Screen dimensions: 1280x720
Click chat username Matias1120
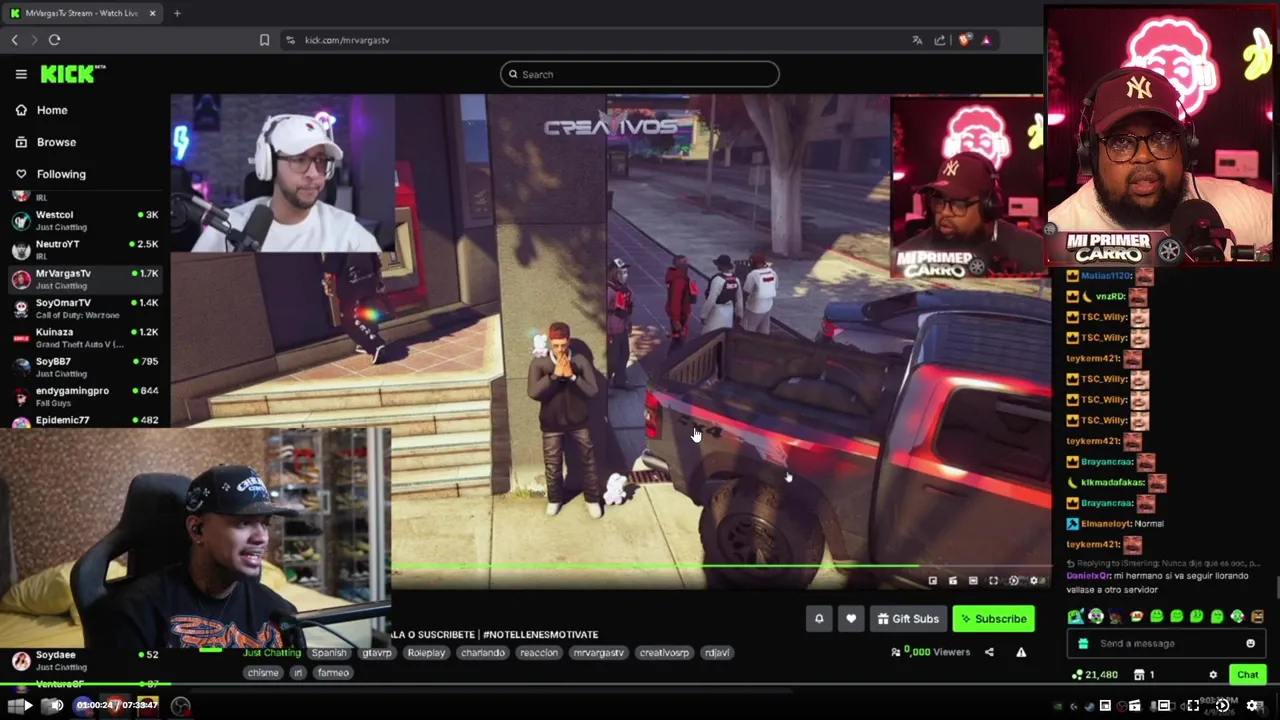tap(1106, 276)
